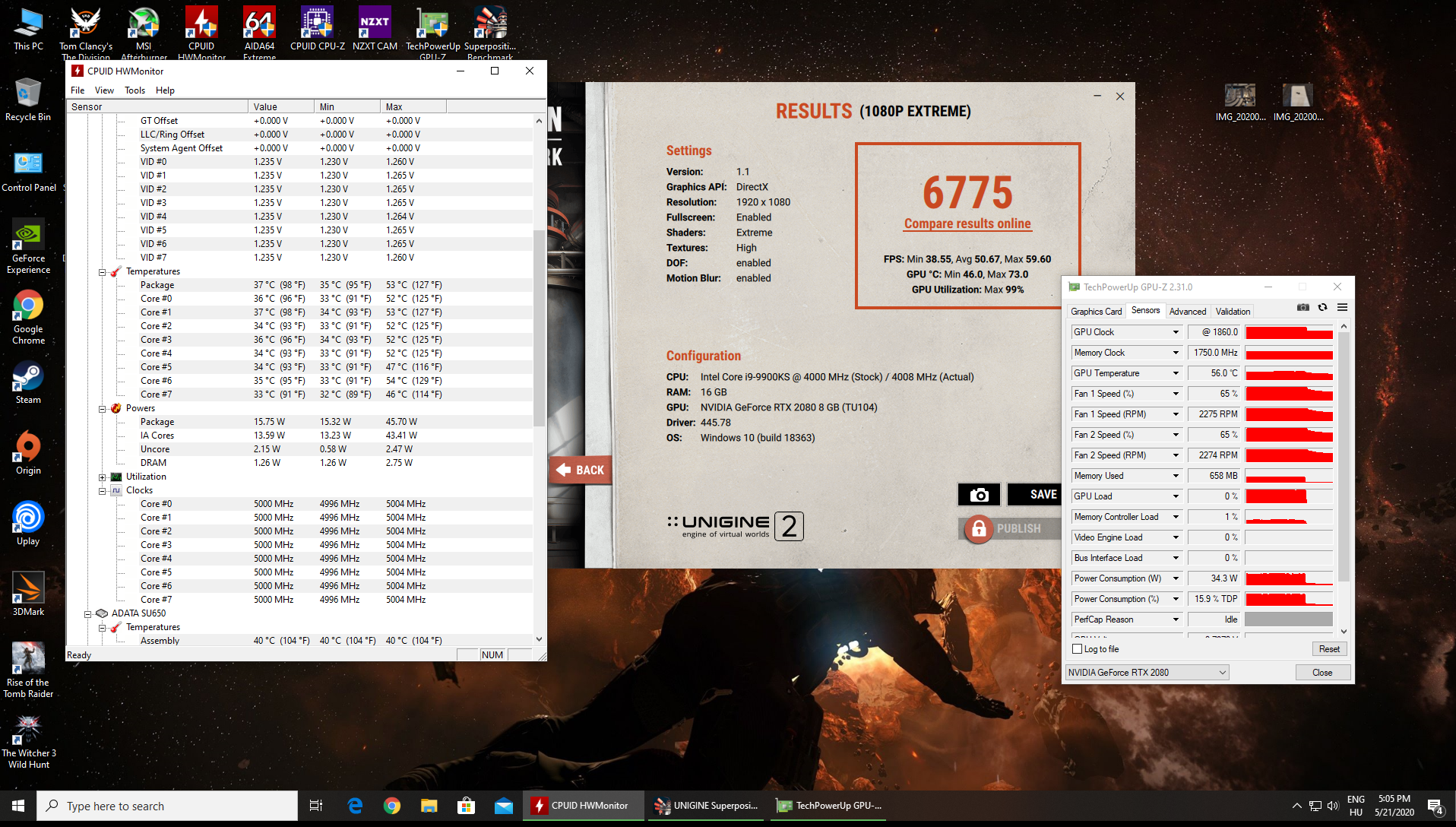
Task: Open the GPU-Z hamburger menu
Action: 1342,307
